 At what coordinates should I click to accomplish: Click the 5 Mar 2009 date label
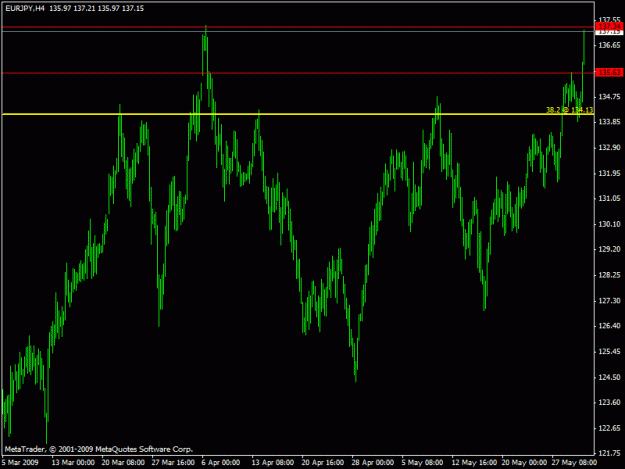tap(20, 462)
